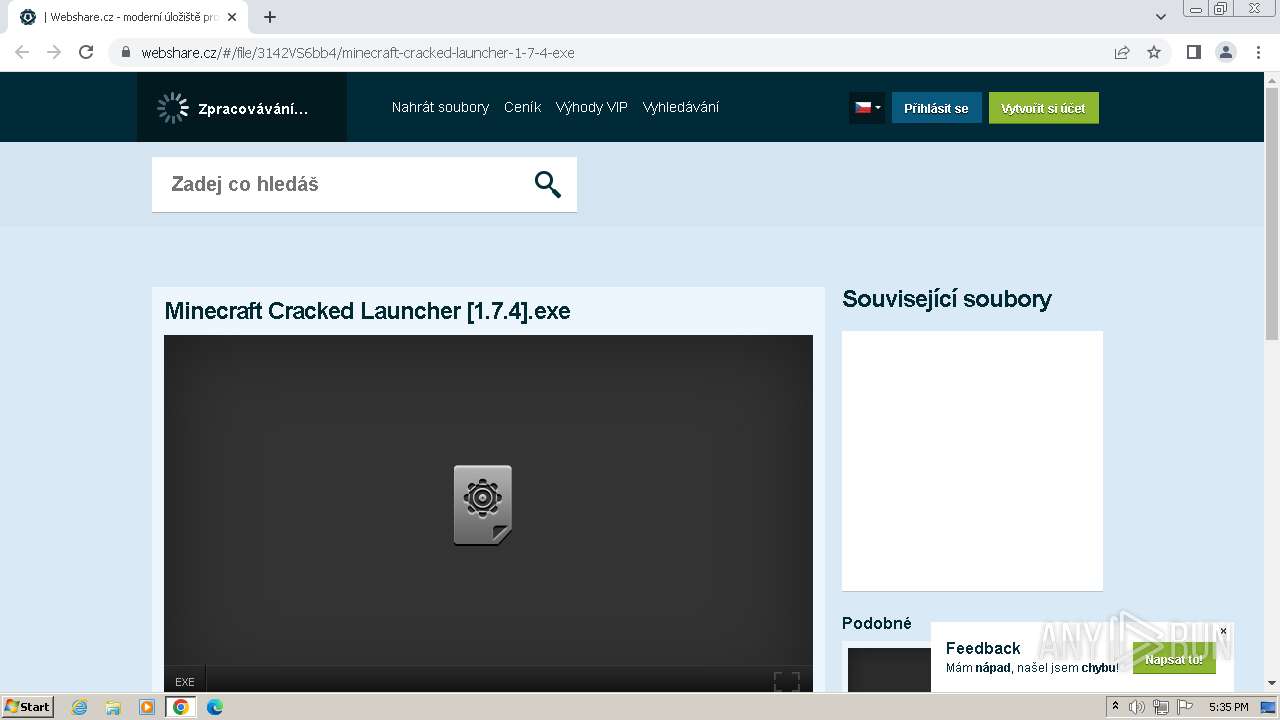Click the page scrollbar down arrow
The image size is (1280, 720).
coord(1272,684)
